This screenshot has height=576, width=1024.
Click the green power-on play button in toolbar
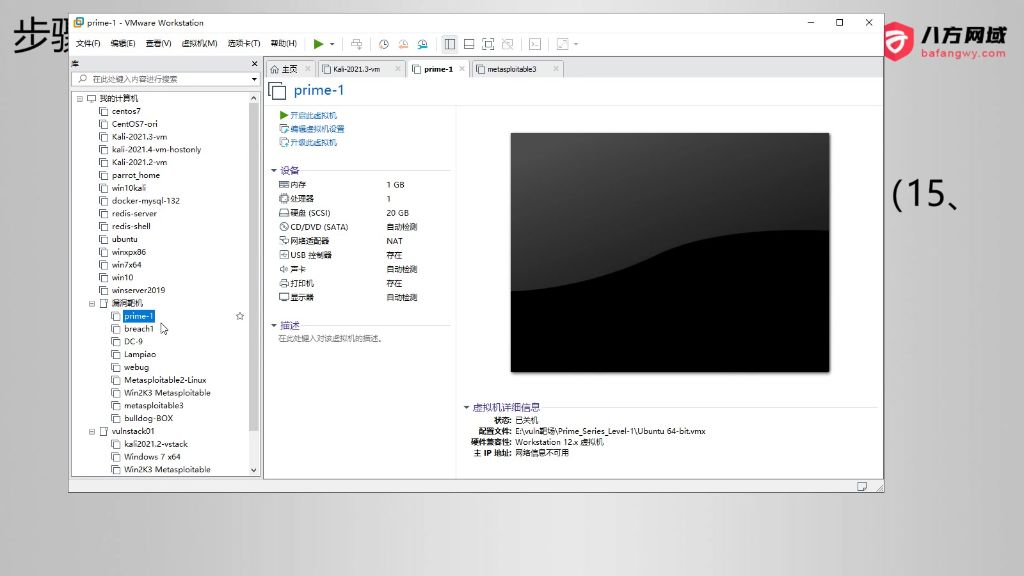pyautogui.click(x=318, y=44)
